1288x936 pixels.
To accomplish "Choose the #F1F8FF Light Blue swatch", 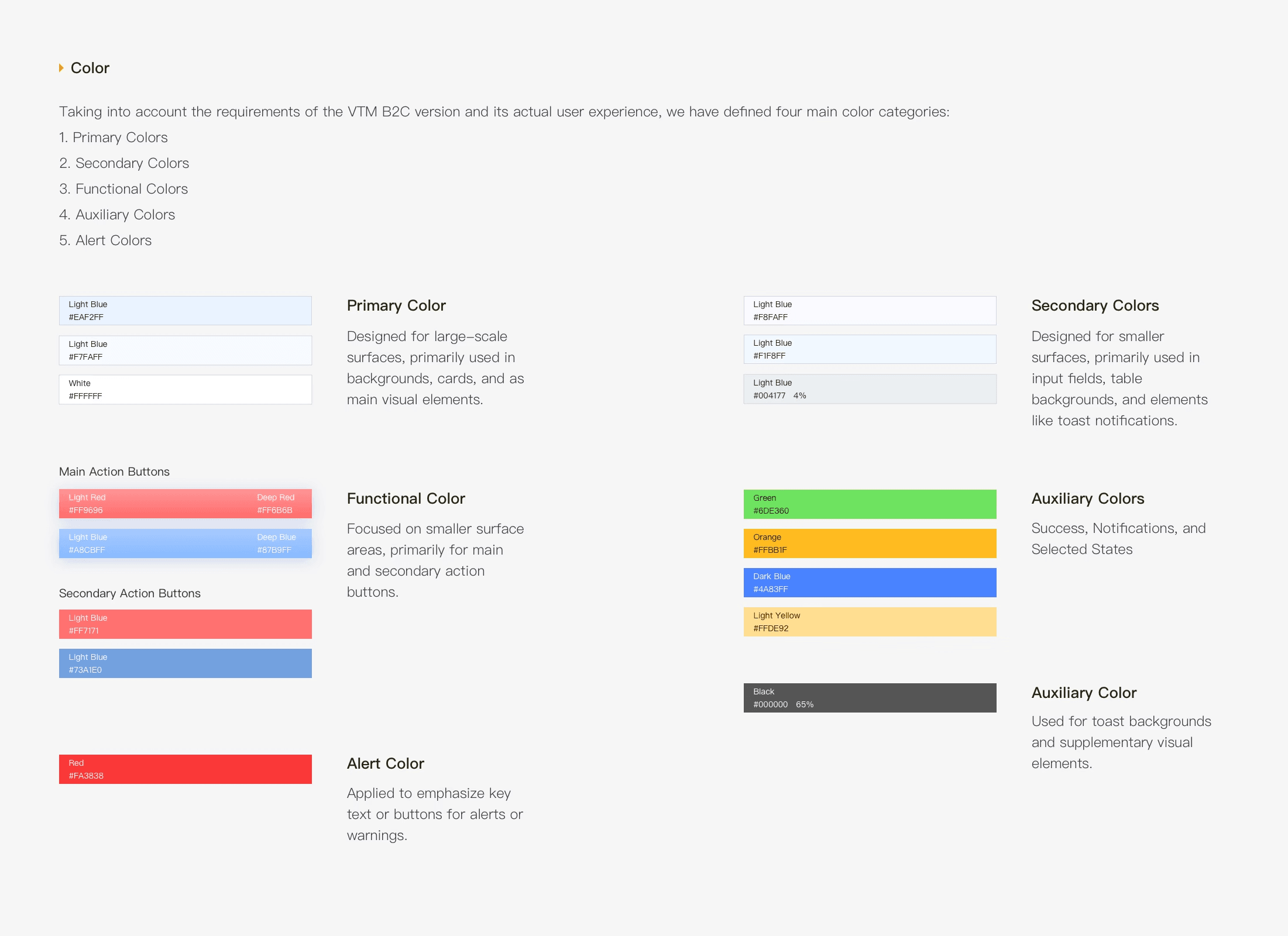I will pyautogui.click(x=870, y=349).
